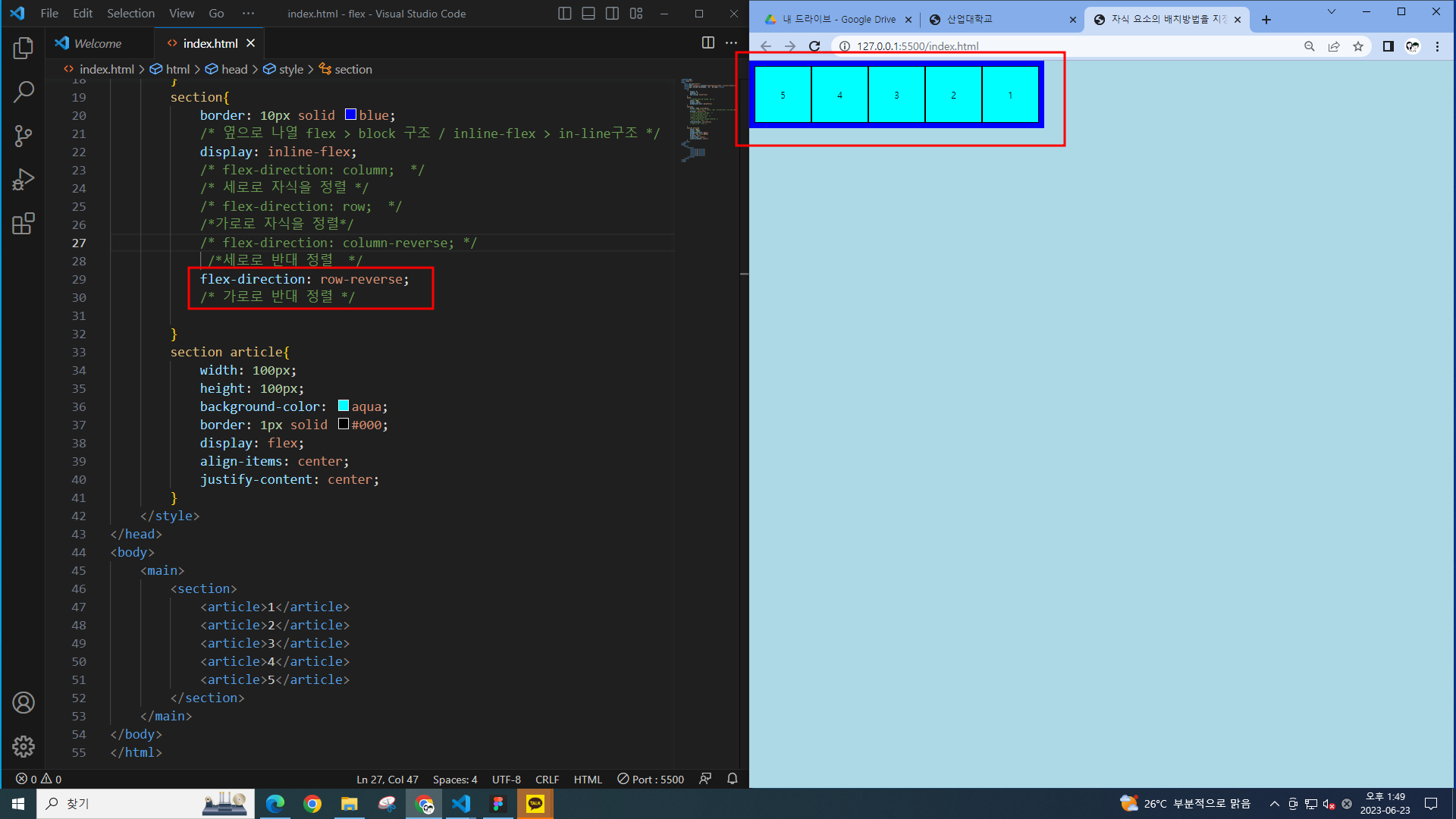Reload the browser page
This screenshot has width=1456, height=819.
click(814, 46)
